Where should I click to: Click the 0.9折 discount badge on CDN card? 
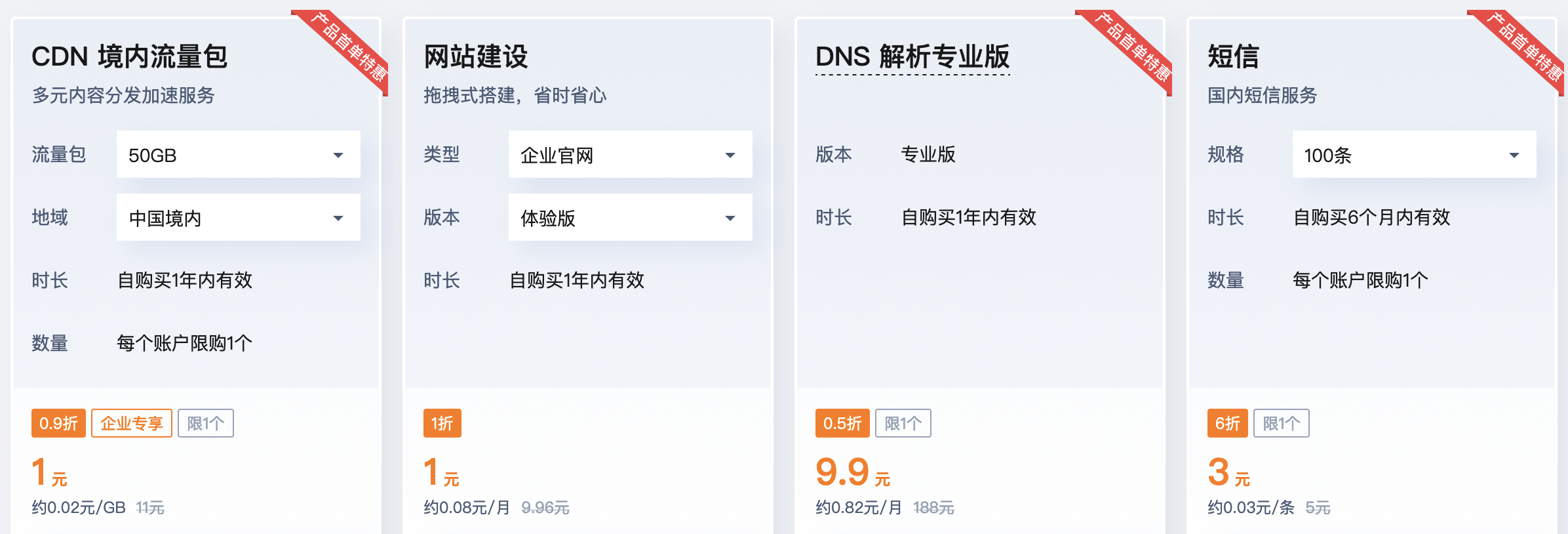point(58,423)
